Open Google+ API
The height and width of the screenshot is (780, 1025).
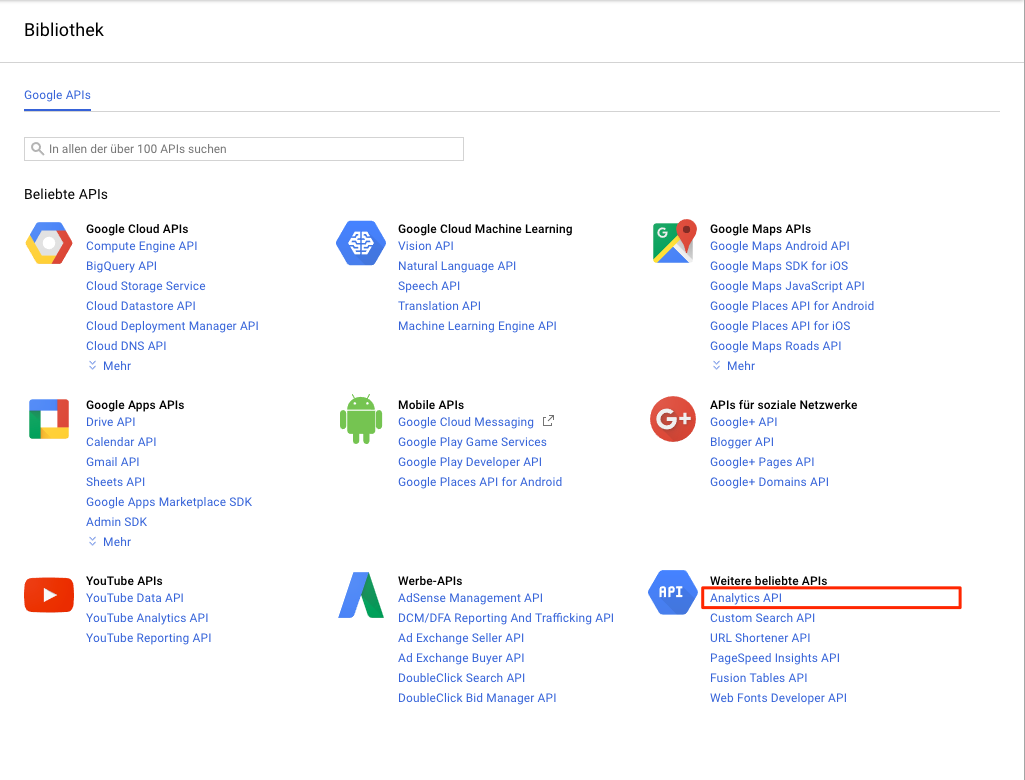[744, 422]
